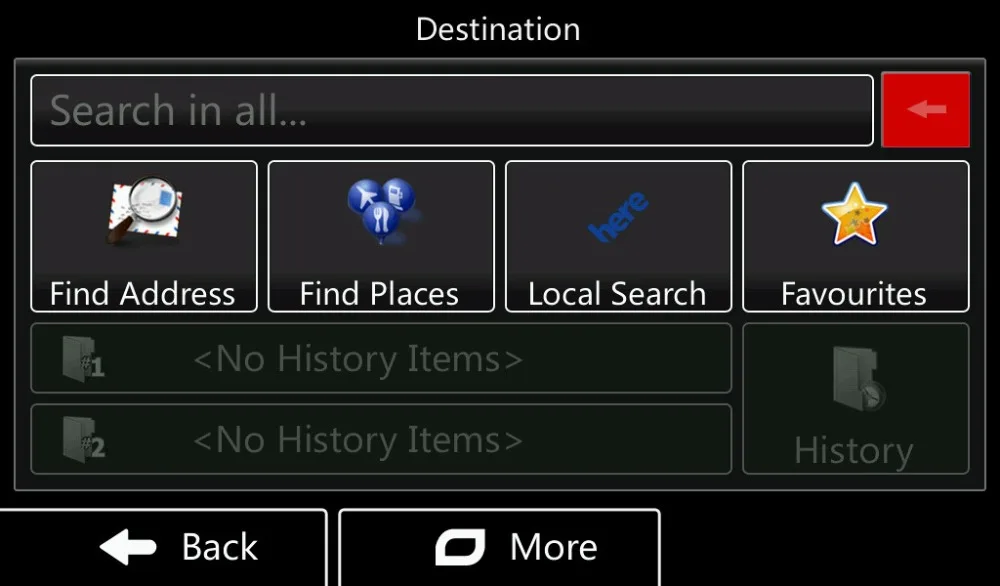Viewport: 1000px width, 586px height.
Task: Focus the 'Search in all...' field
Action: pos(452,110)
